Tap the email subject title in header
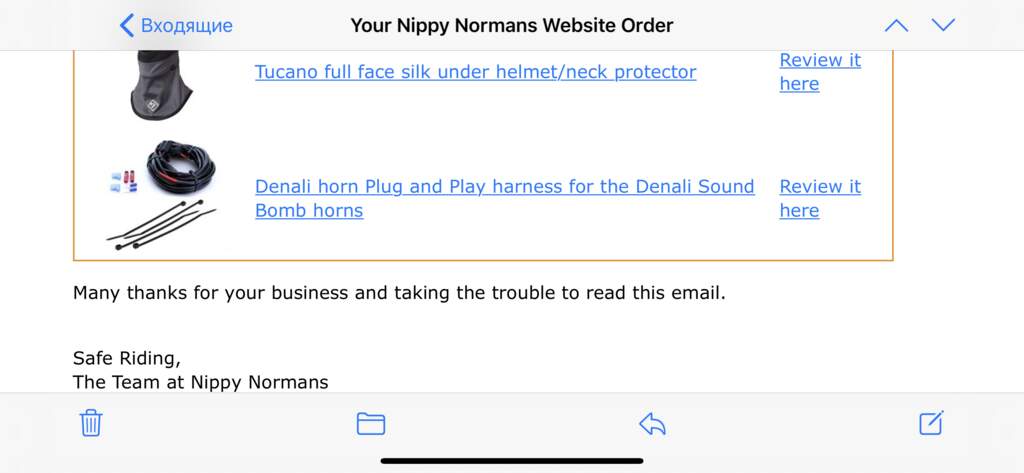The width and height of the screenshot is (1024, 473). 512,25
